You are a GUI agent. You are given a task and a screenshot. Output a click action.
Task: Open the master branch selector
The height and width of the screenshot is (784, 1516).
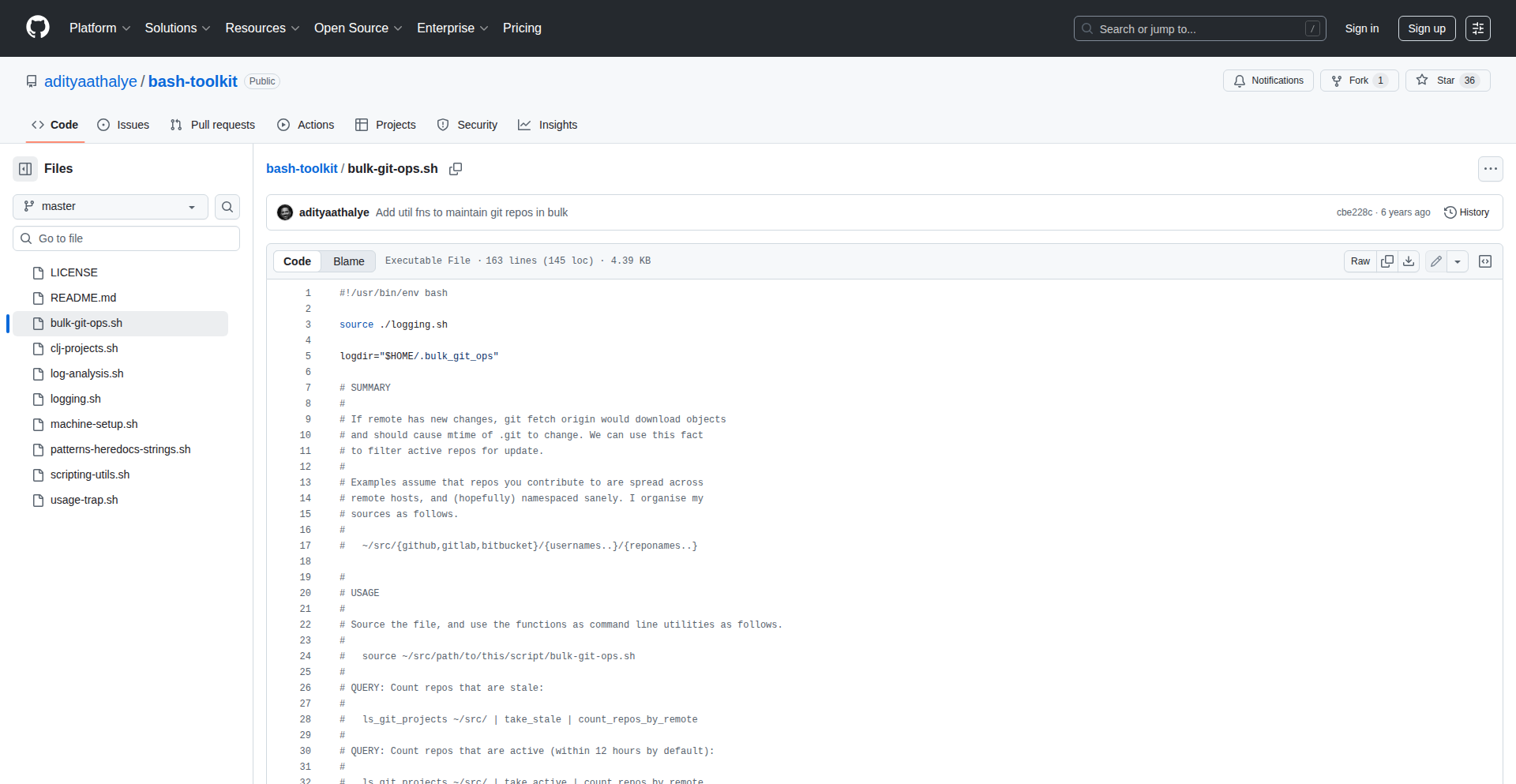[x=111, y=207]
